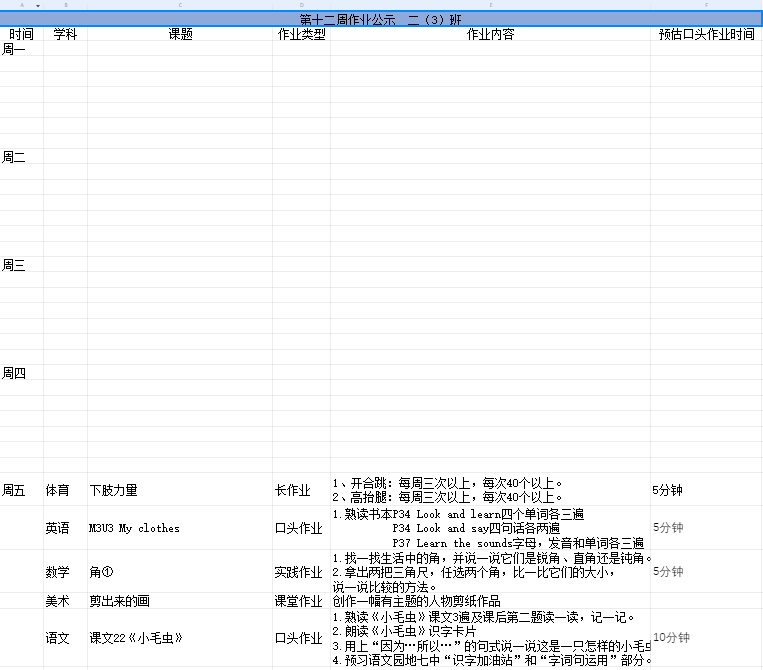
Task: Select column D by its header
Action: pyautogui.click(x=301, y=5)
